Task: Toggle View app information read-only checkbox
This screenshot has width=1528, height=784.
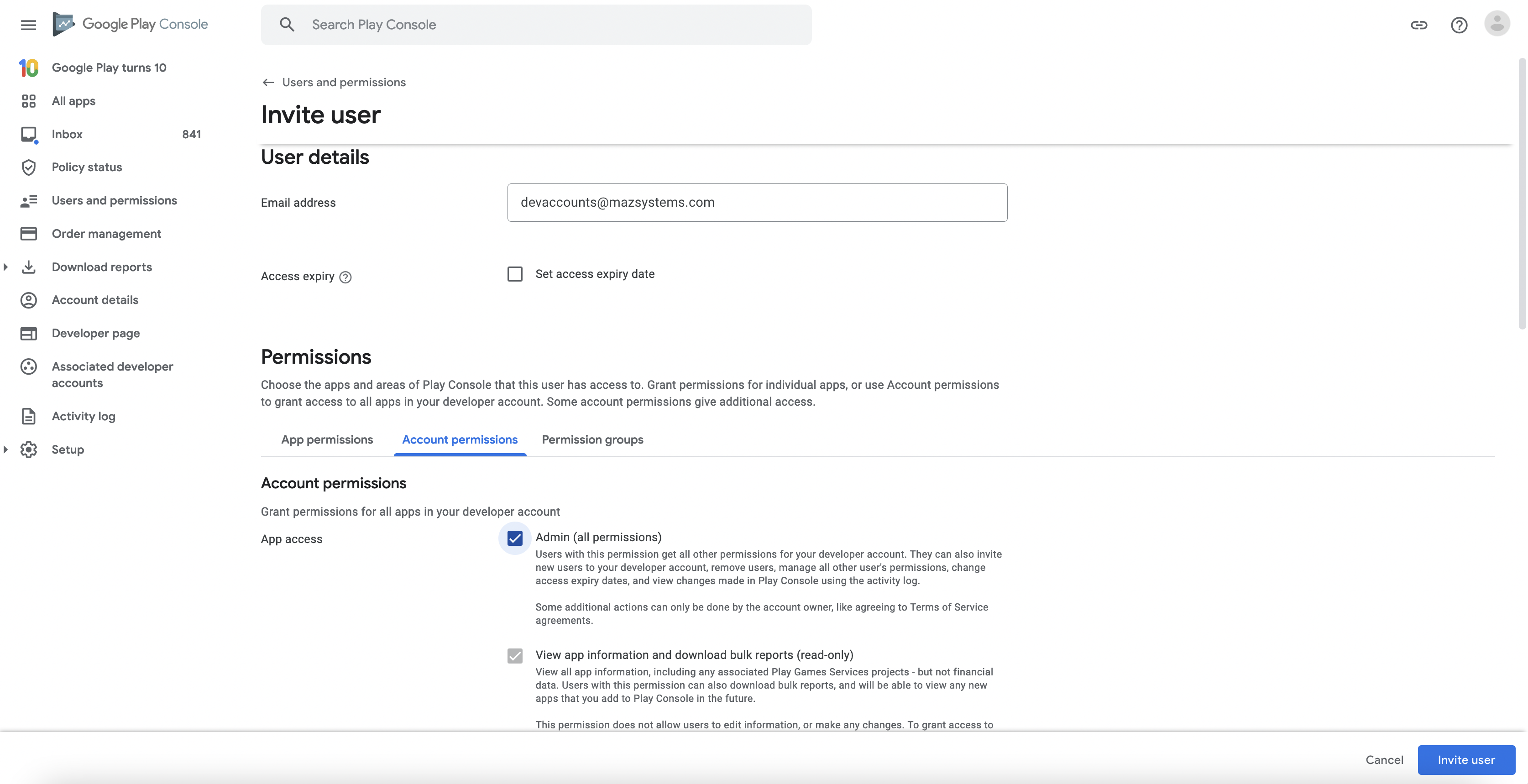Action: click(x=515, y=656)
